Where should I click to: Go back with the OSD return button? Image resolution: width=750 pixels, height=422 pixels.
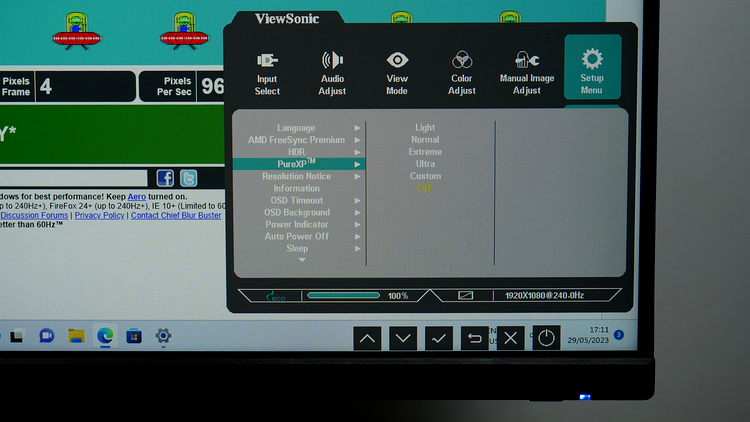click(474, 338)
